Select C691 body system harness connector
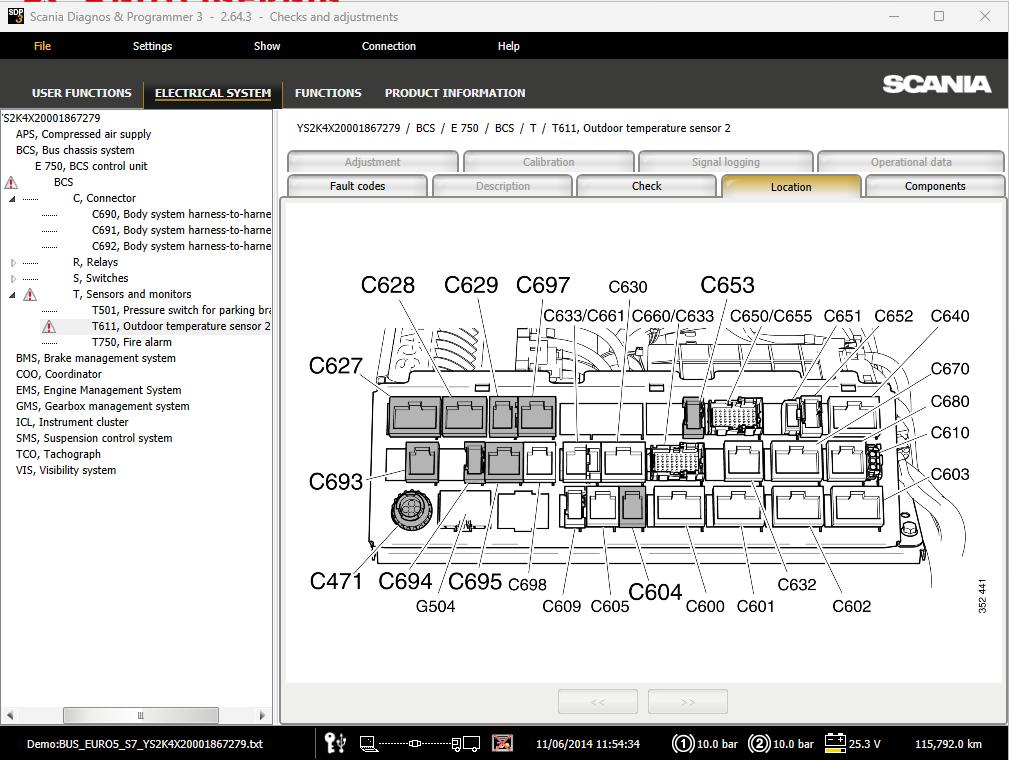The image size is (1009, 760). point(181,230)
